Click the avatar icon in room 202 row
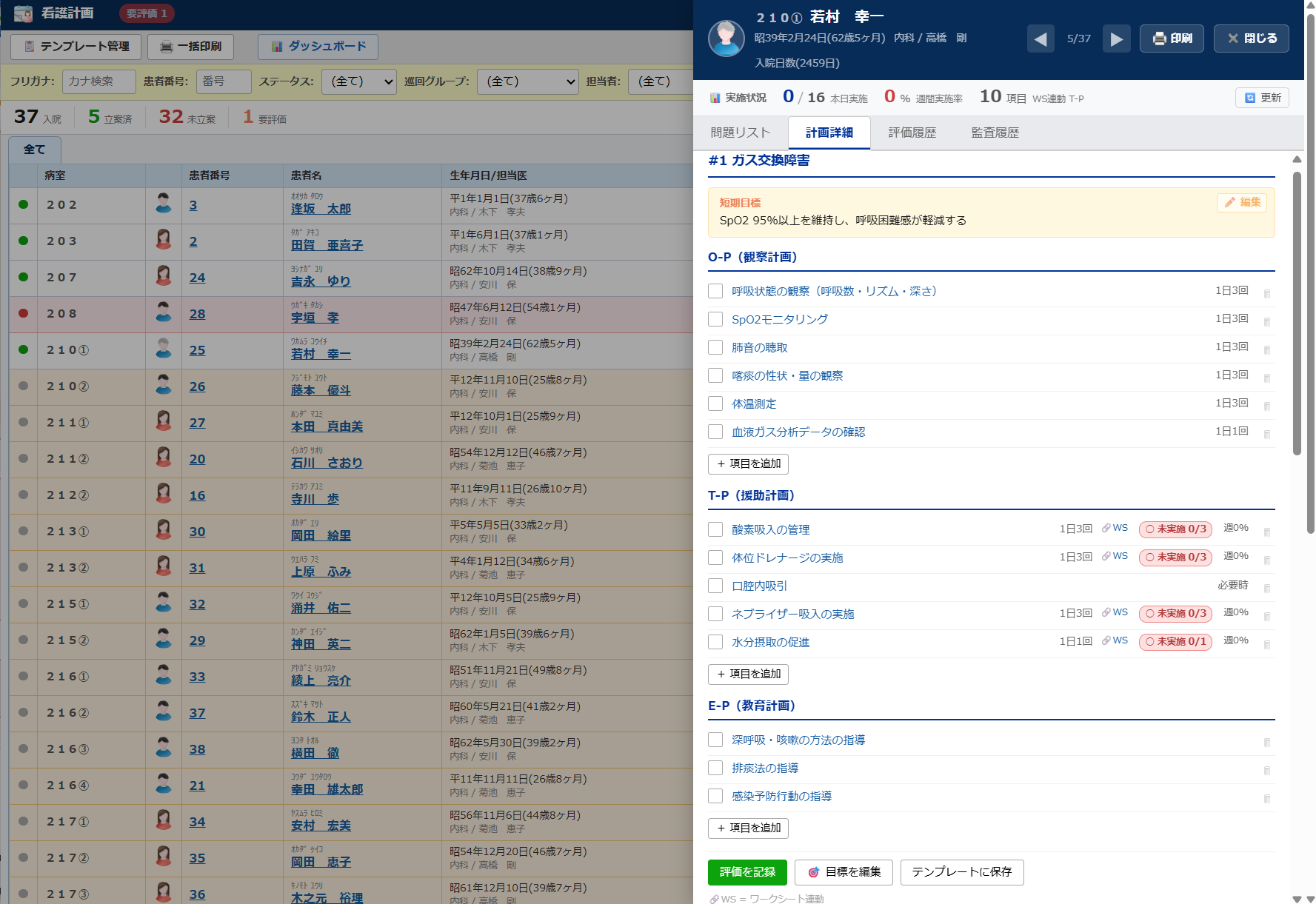 [164, 204]
